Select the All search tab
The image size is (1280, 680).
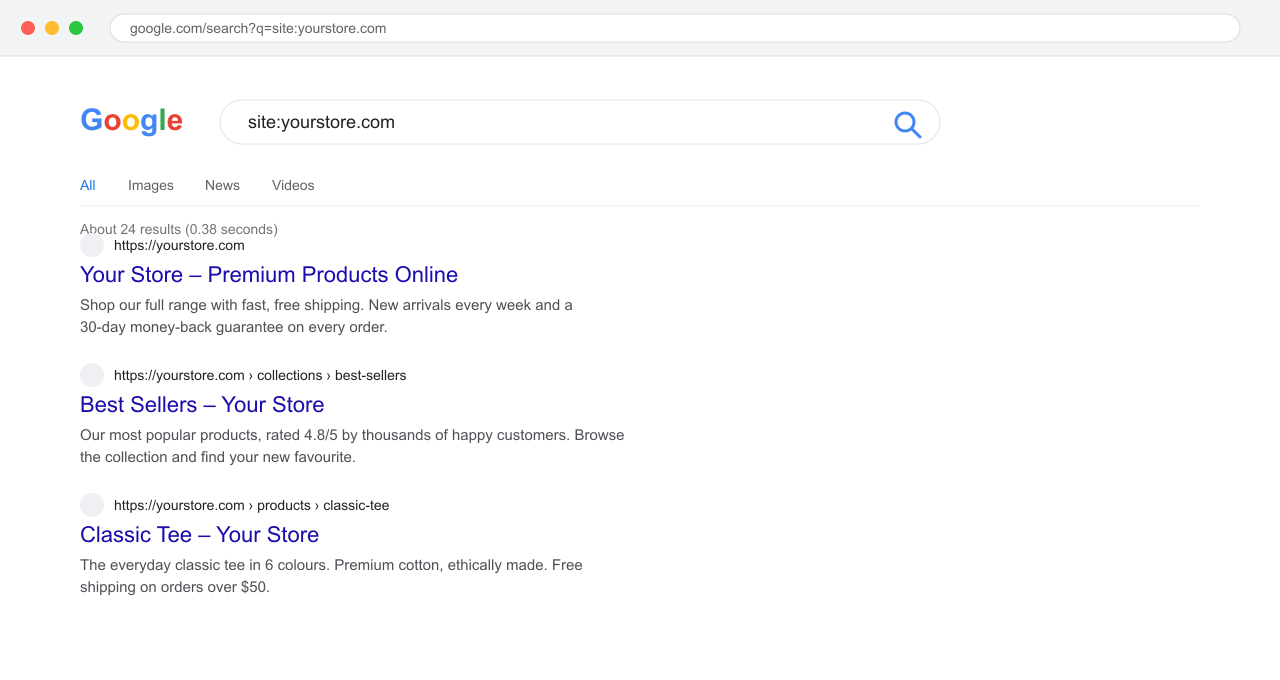pos(88,185)
